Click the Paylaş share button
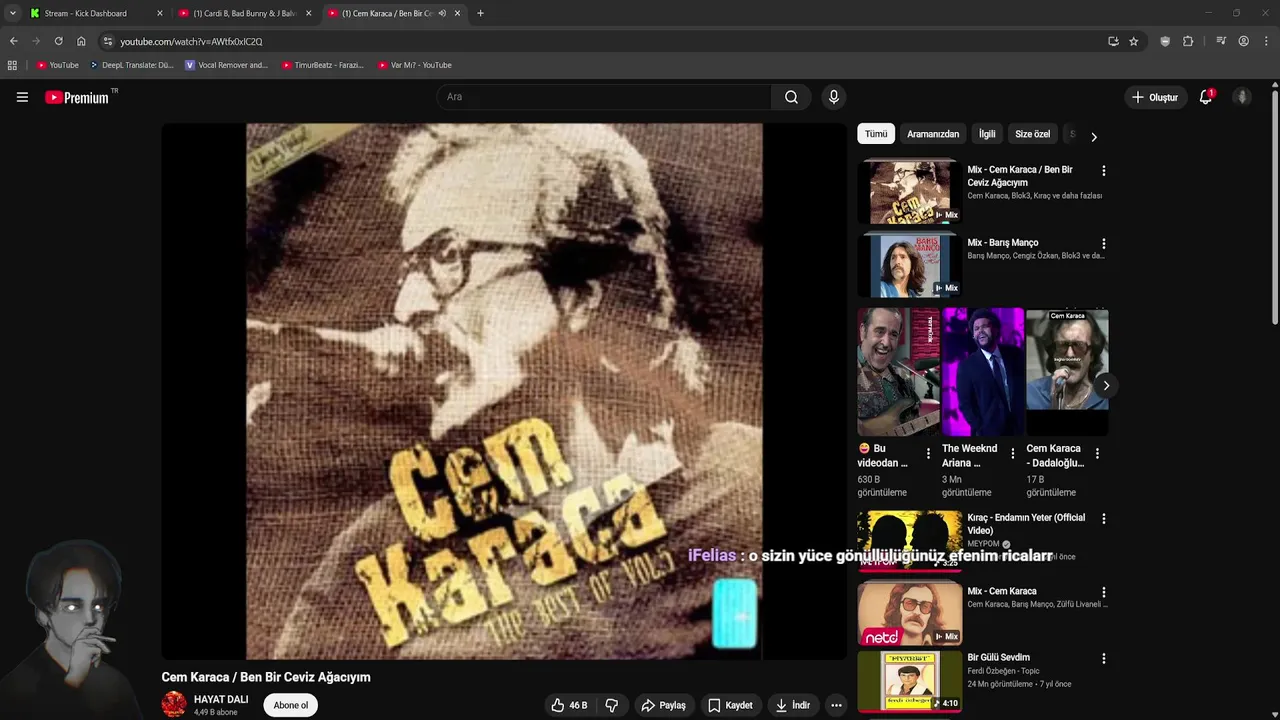This screenshot has width=1280, height=720. (x=663, y=705)
